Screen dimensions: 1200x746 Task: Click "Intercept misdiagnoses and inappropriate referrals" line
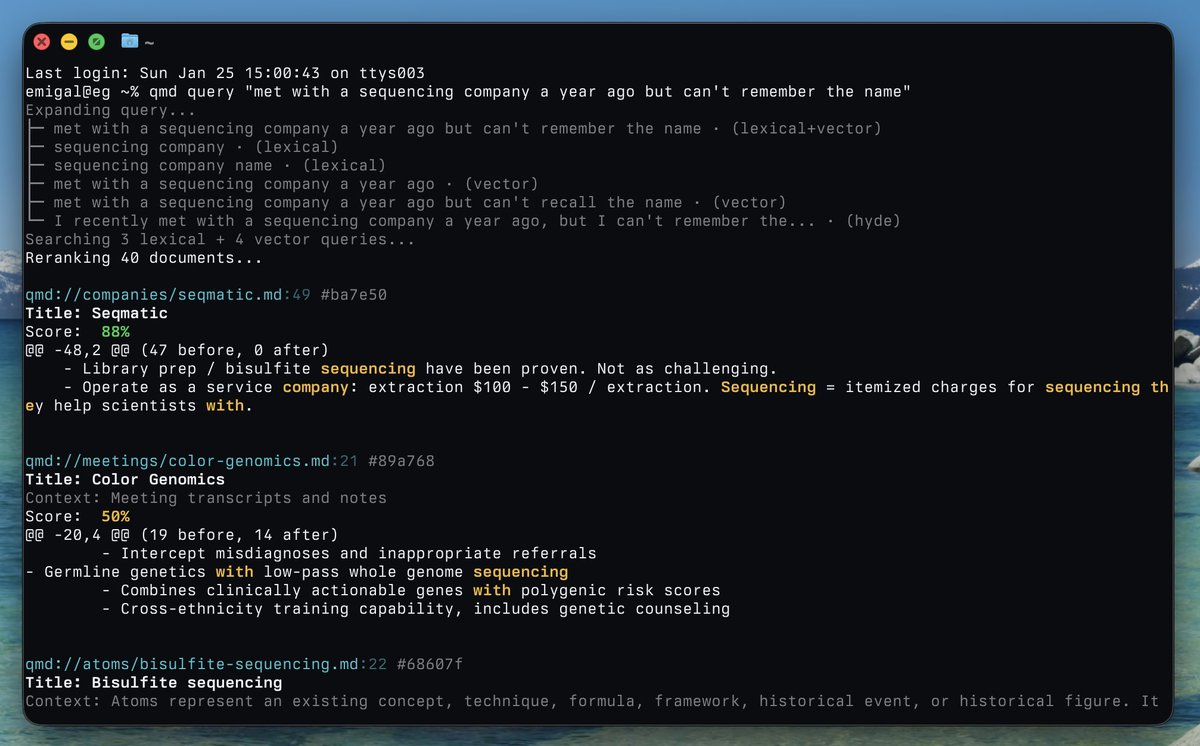(349, 553)
